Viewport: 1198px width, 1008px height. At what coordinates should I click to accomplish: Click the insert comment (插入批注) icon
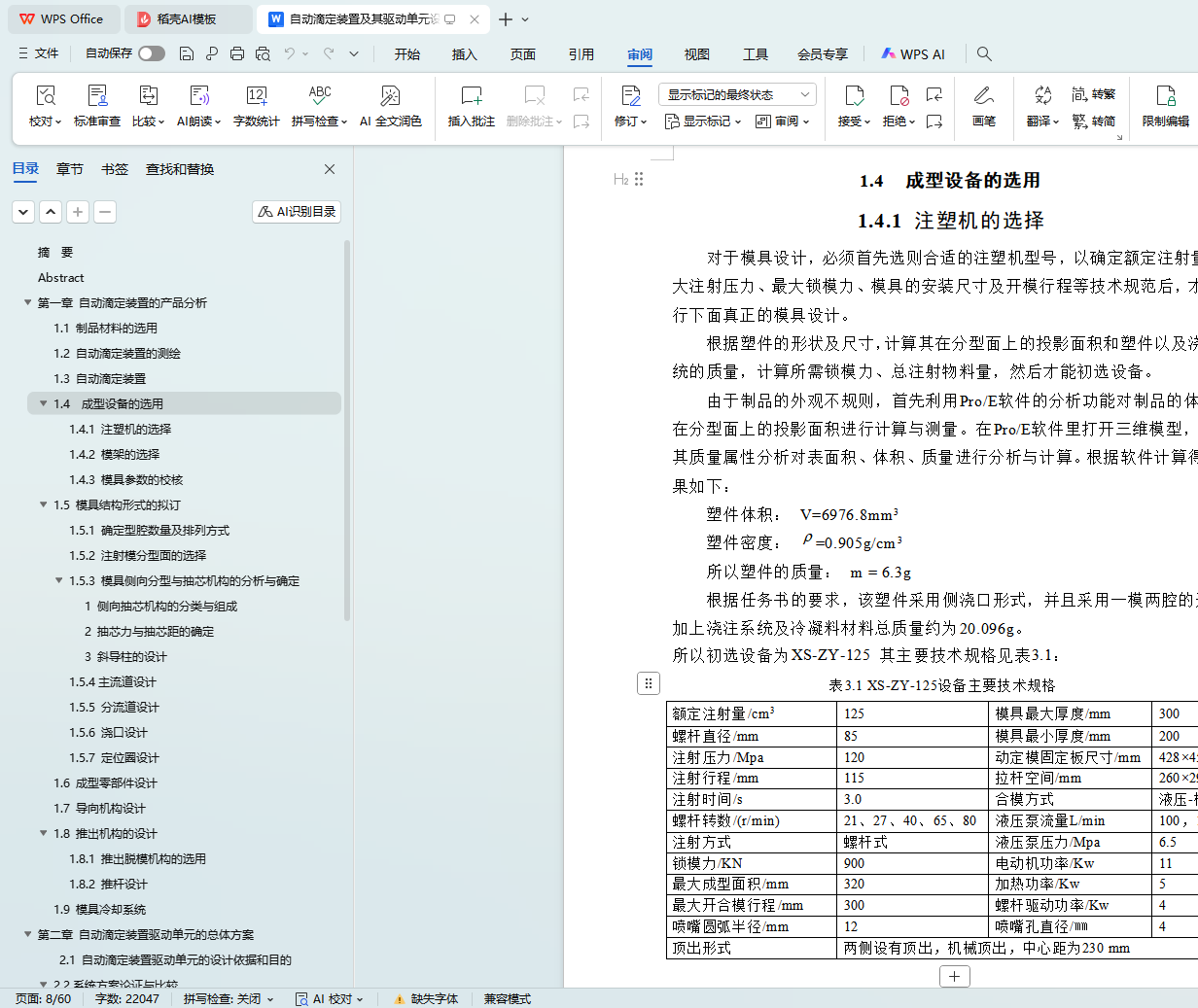click(x=471, y=96)
